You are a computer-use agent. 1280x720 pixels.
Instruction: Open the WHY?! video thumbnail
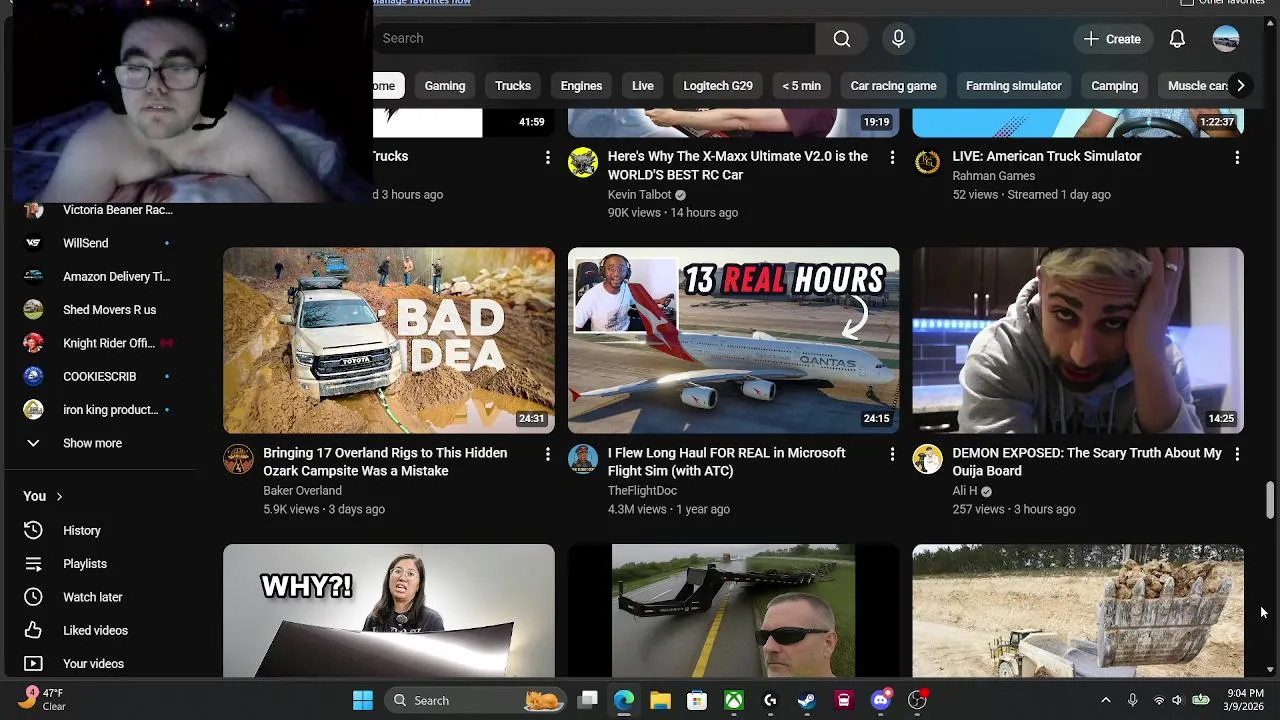389,611
